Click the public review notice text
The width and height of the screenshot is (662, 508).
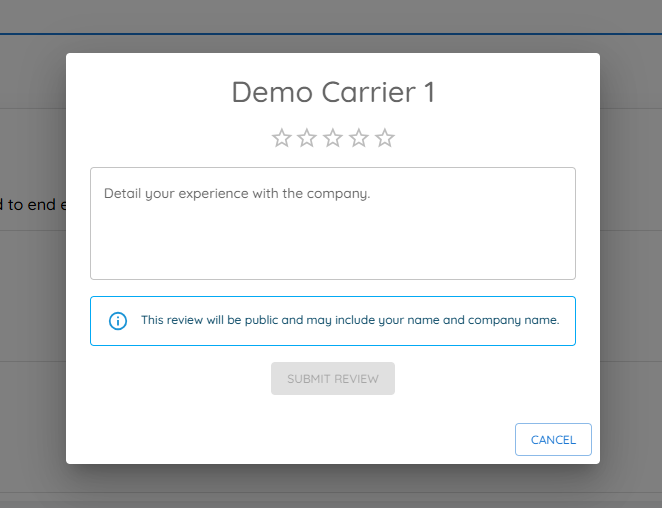(350, 320)
